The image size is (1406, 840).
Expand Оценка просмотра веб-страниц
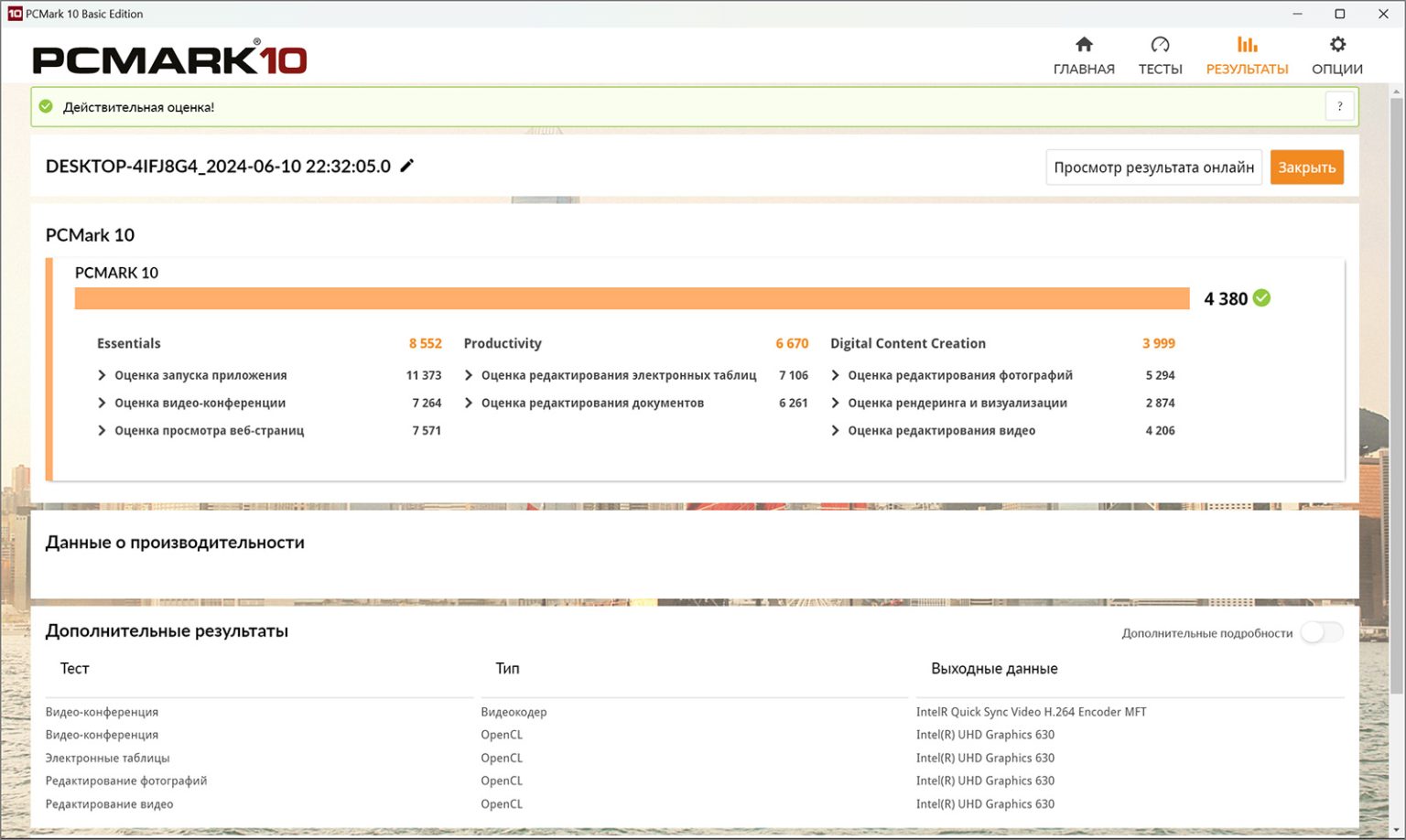(102, 430)
